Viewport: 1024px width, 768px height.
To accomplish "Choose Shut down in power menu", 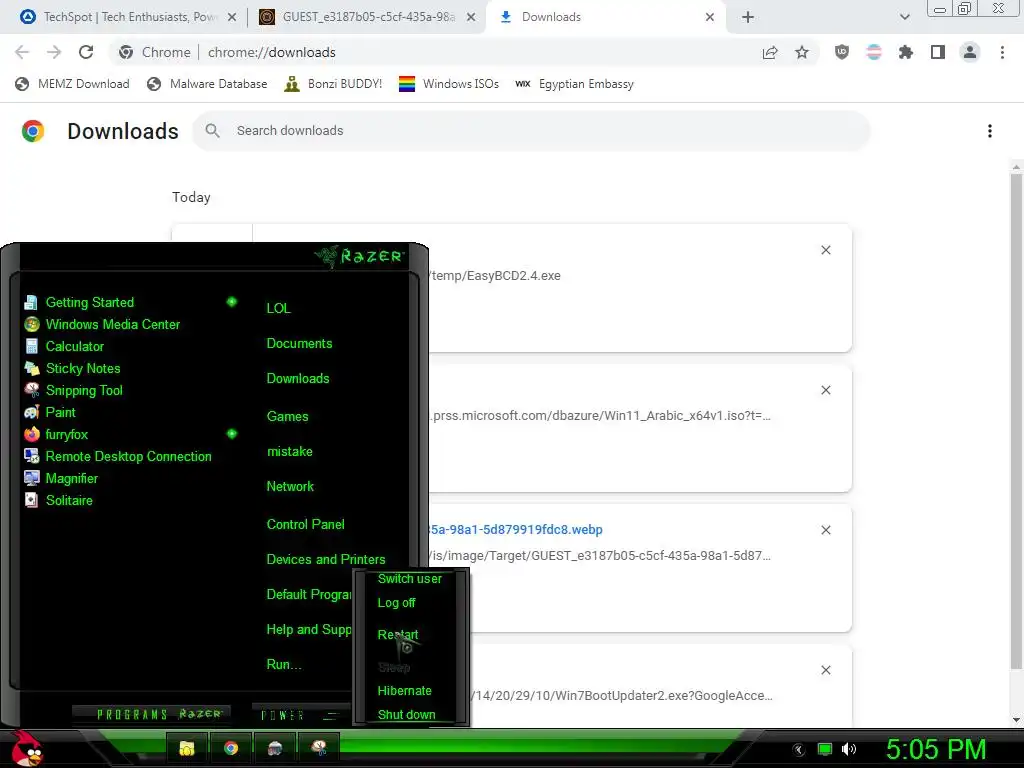I will point(406,715).
